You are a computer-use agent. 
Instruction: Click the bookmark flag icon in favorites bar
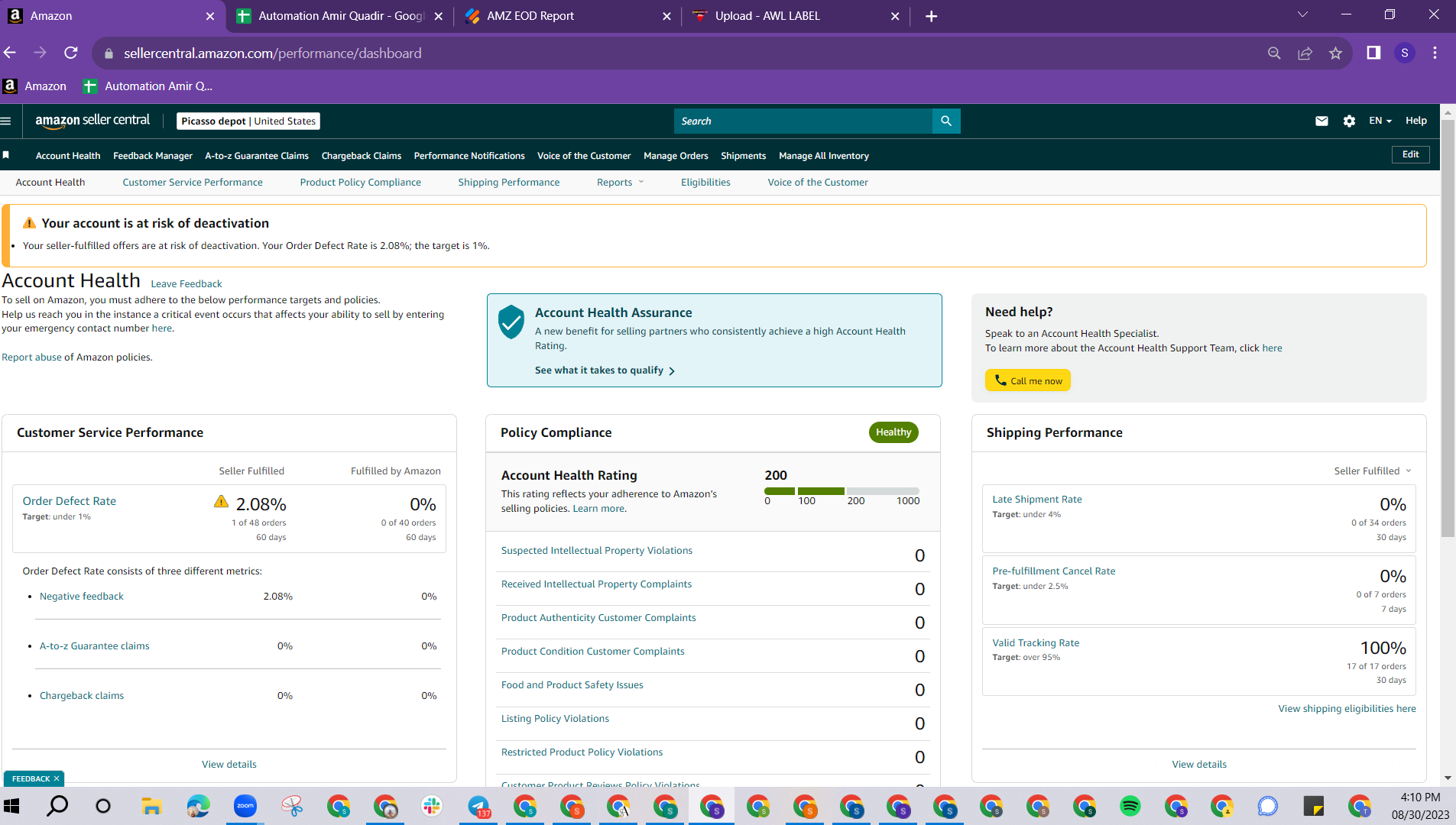tap(6, 155)
